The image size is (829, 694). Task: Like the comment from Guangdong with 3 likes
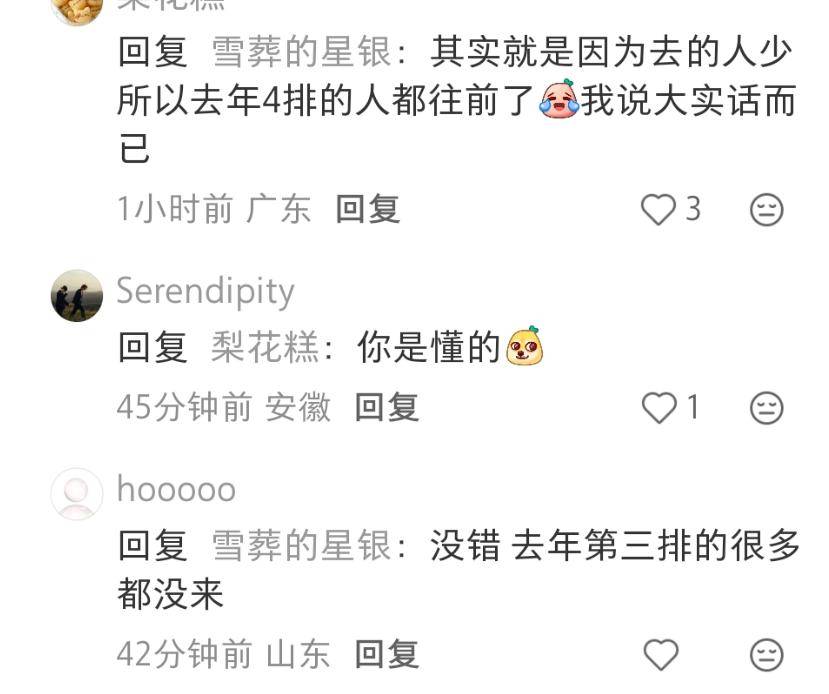pos(658,209)
